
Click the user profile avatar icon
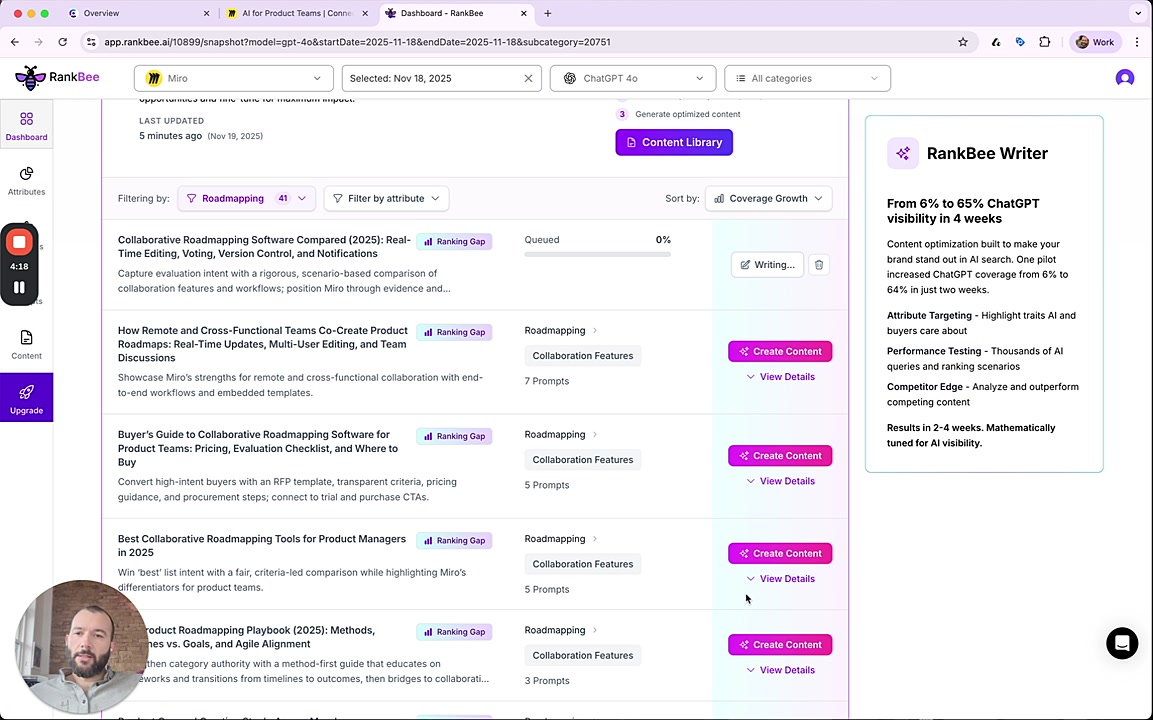click(x=1125, y=78)
